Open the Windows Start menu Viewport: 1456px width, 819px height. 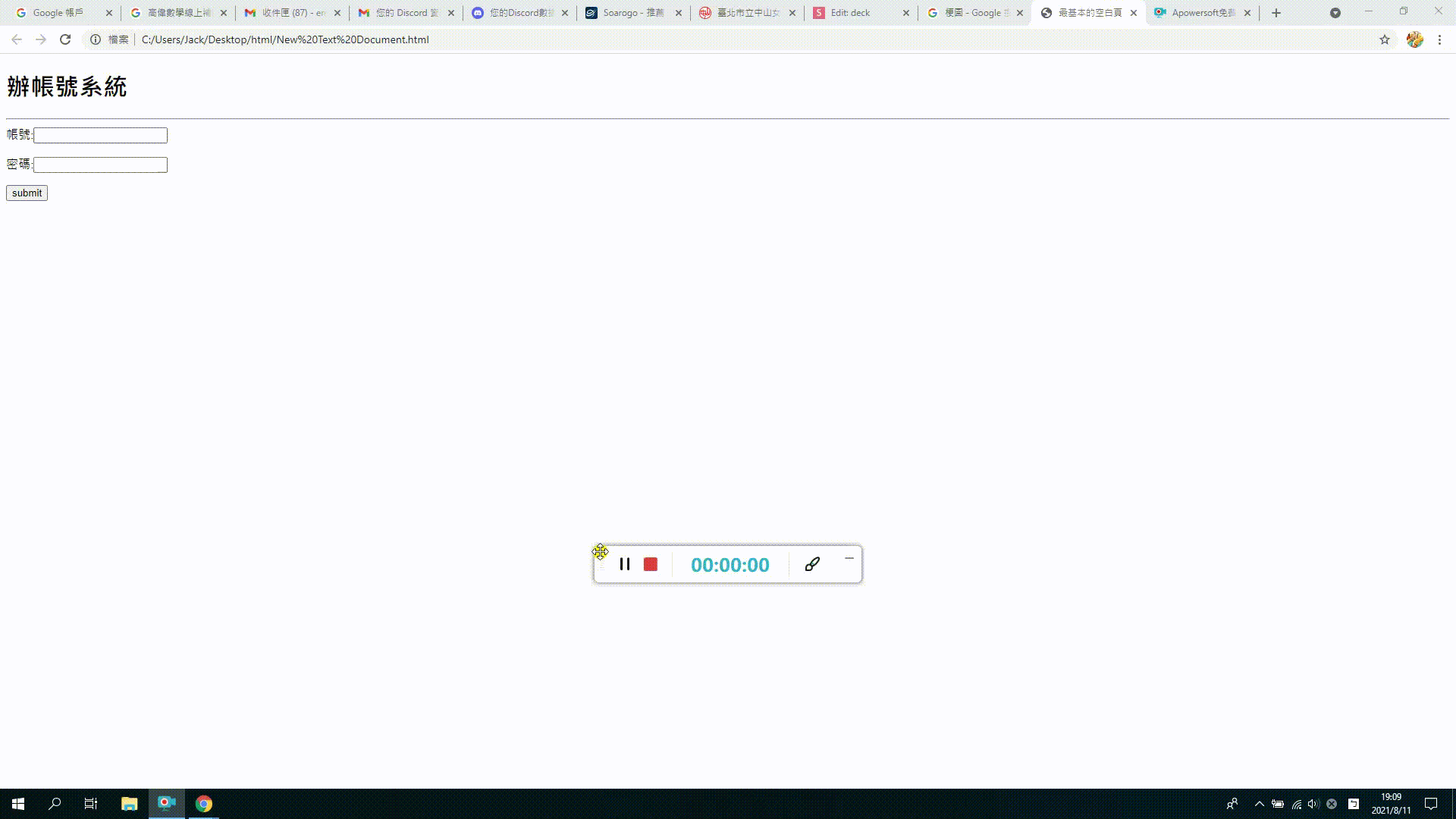[18, 804]
